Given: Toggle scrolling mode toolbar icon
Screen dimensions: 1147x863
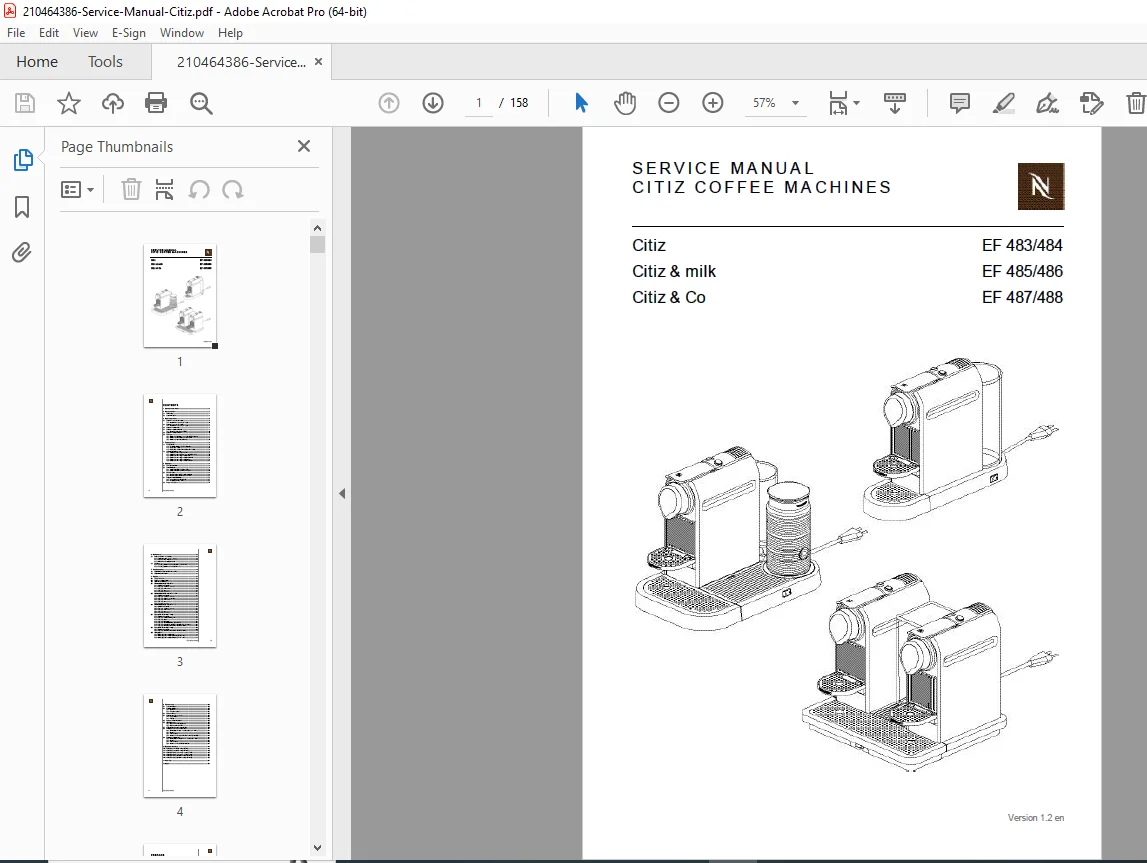Looking at the screenshot, I should pyautogui.click(x=895, y=103).
